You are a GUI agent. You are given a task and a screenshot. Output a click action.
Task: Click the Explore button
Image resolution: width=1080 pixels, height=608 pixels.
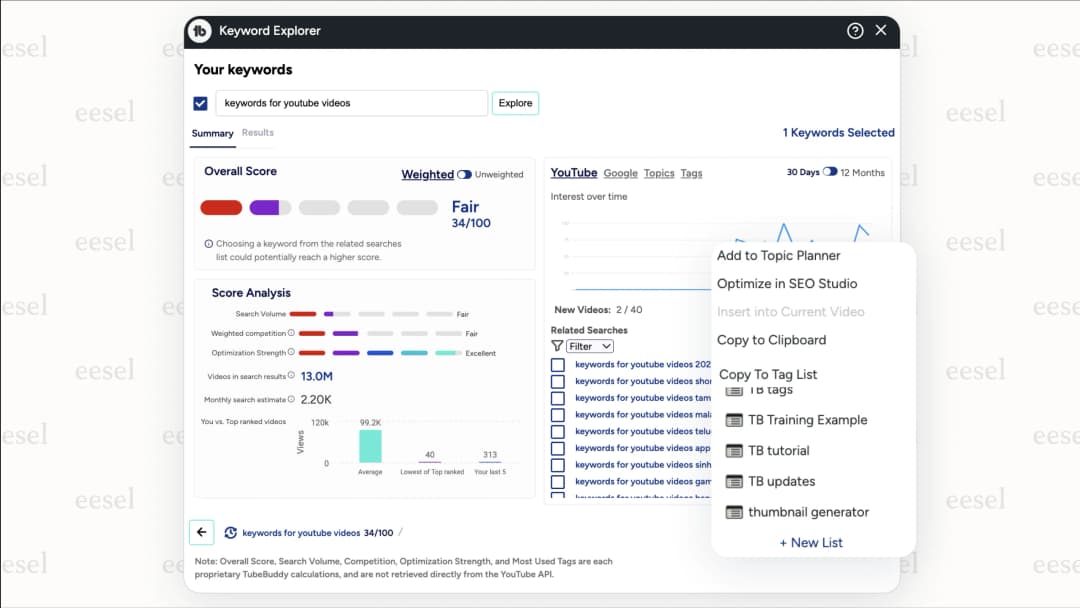515,103
